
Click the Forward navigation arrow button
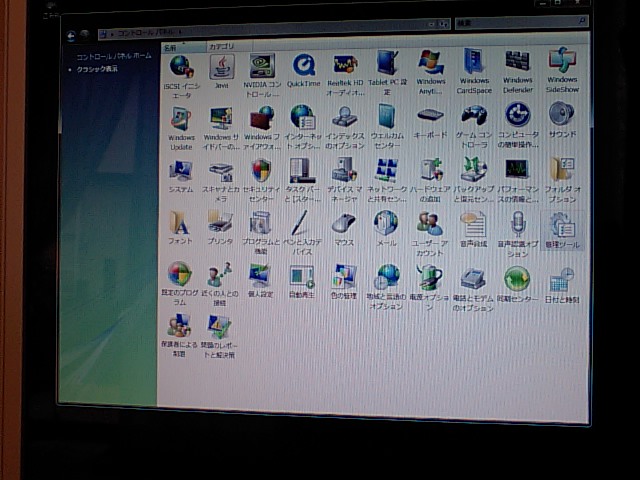click(x=85, y=35)
